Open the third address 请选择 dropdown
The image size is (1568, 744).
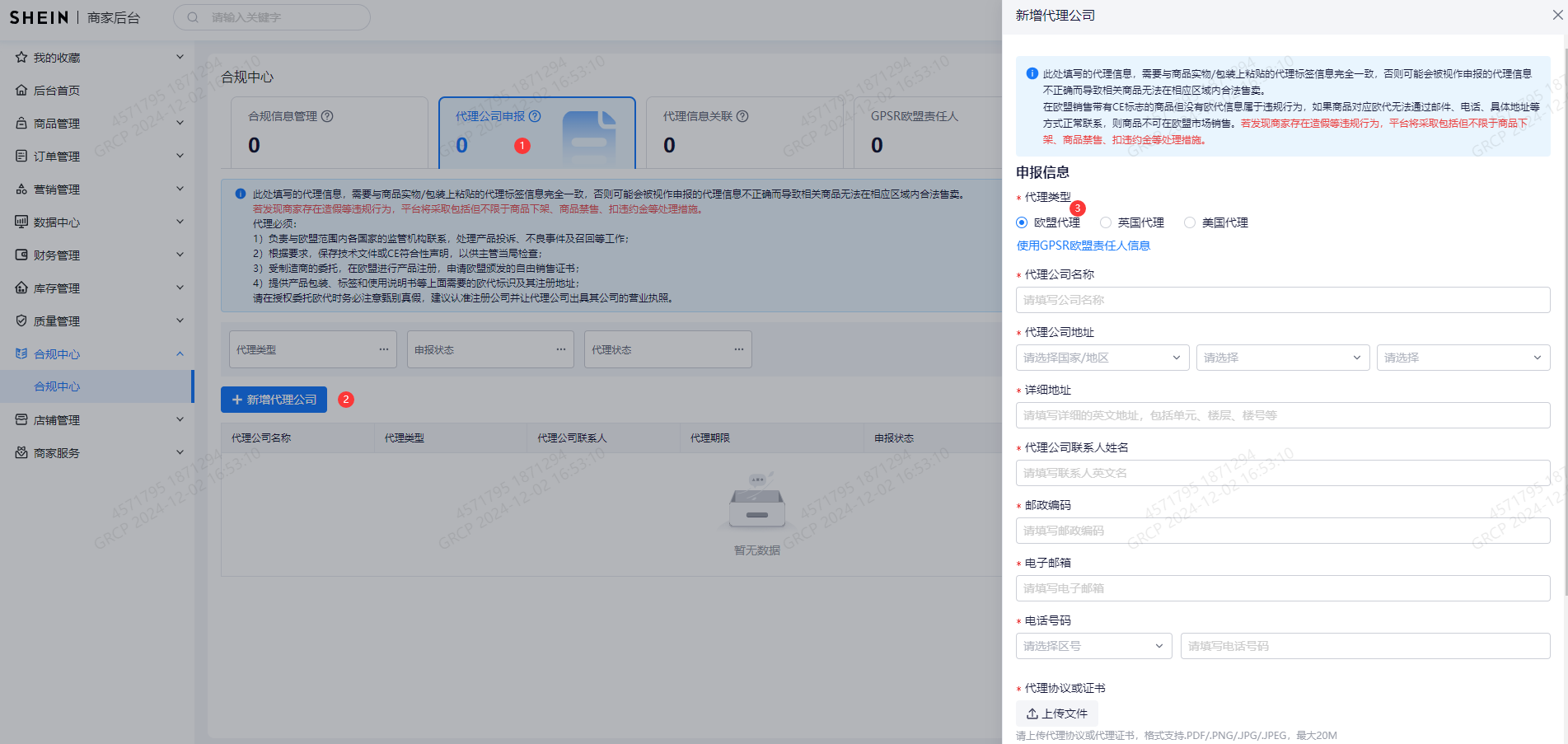1463,358
